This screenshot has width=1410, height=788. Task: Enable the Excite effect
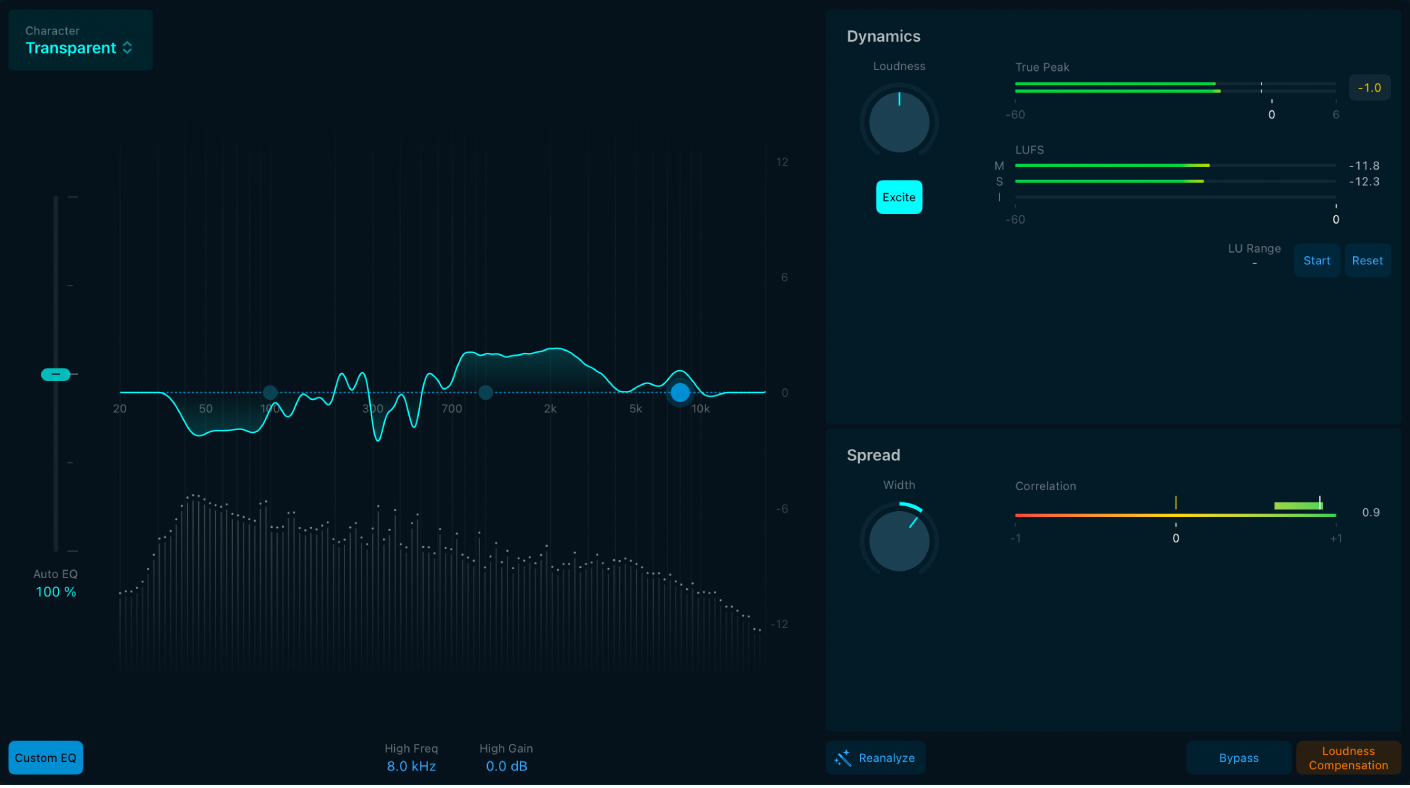898,197
